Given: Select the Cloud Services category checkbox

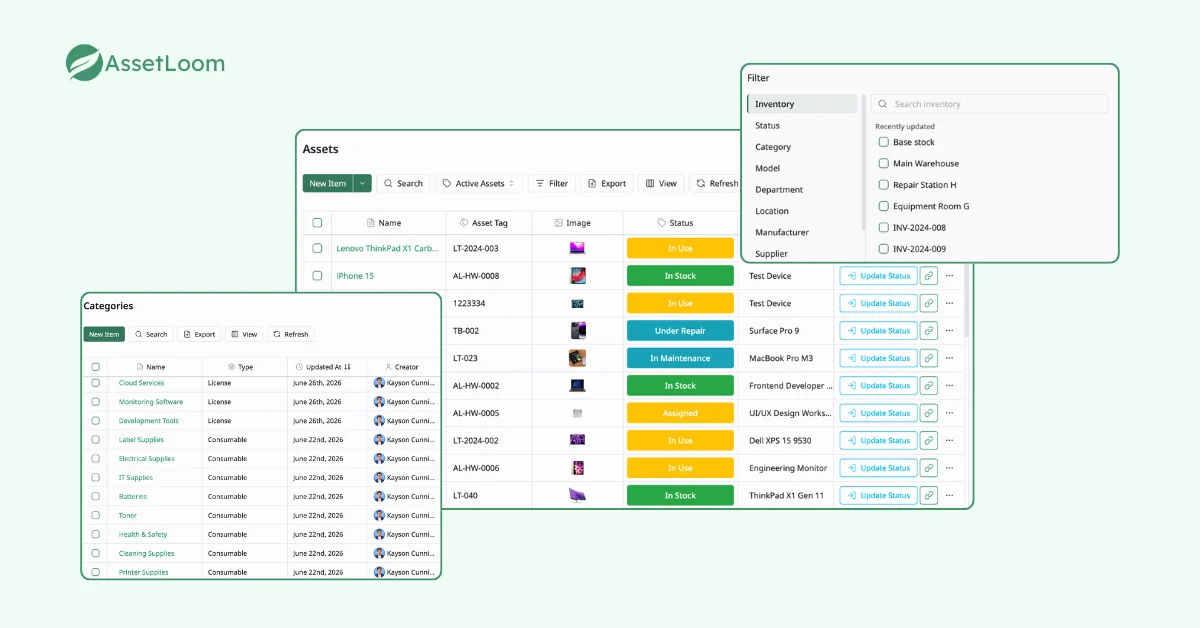Looking at the screenshot, I should pyautogui.click(x=96, y=383).
